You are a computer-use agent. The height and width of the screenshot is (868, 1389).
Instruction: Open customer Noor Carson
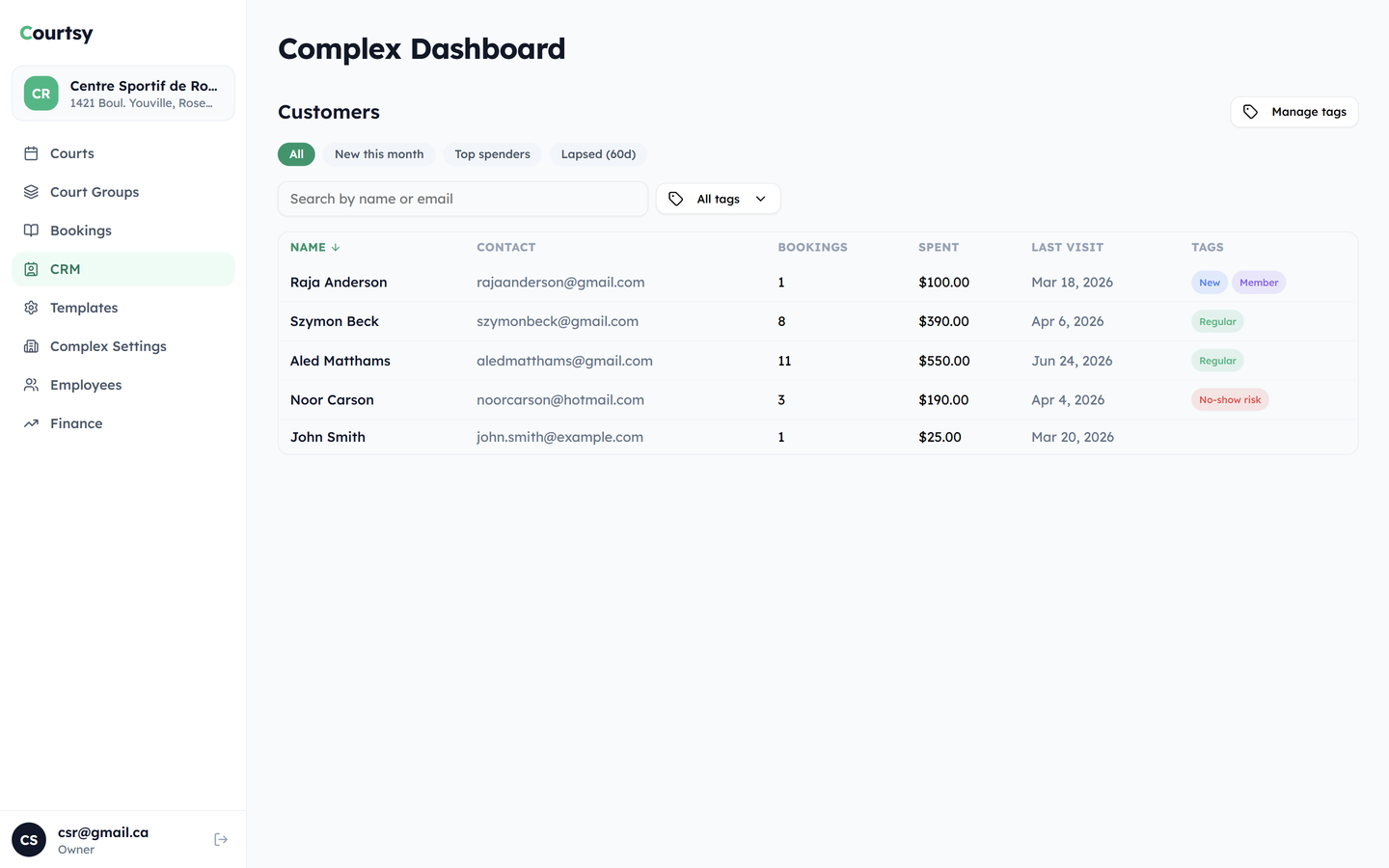coord(332,400)
